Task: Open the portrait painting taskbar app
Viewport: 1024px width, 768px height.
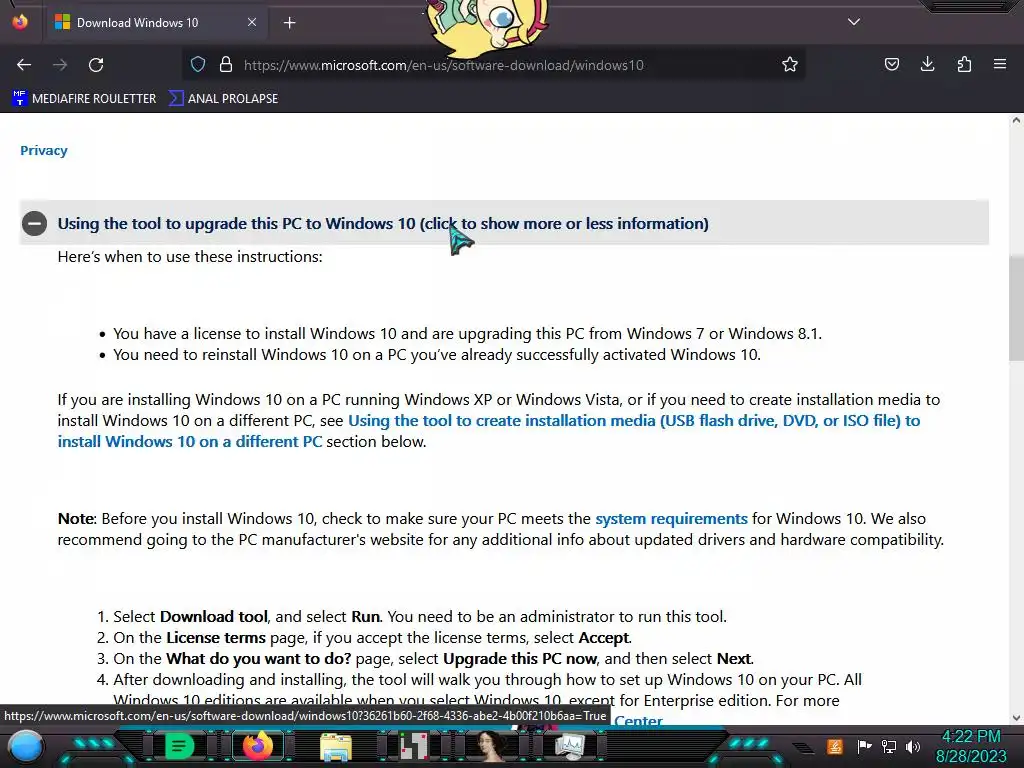Action: (x=492, y=746)
